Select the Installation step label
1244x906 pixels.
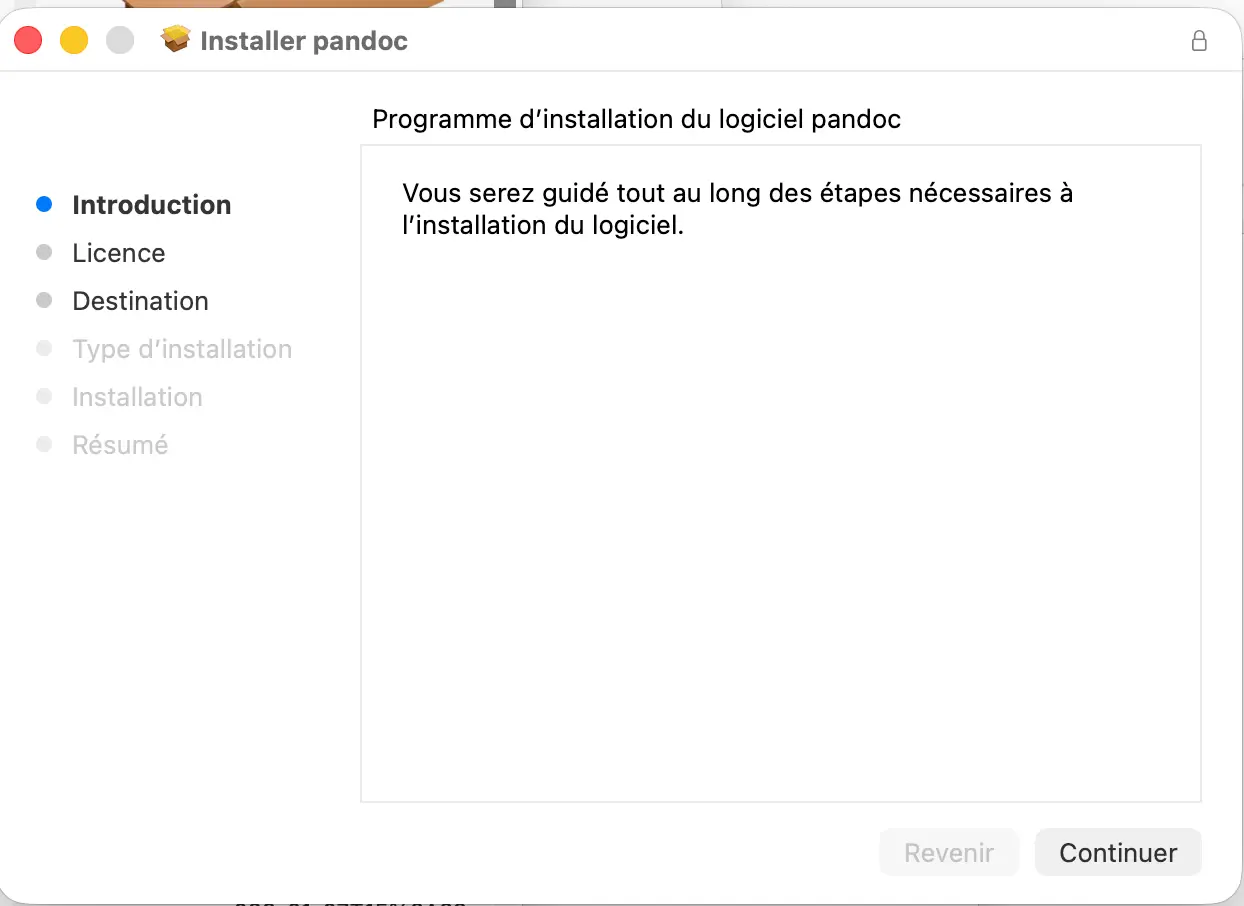(x=137, y=397)
